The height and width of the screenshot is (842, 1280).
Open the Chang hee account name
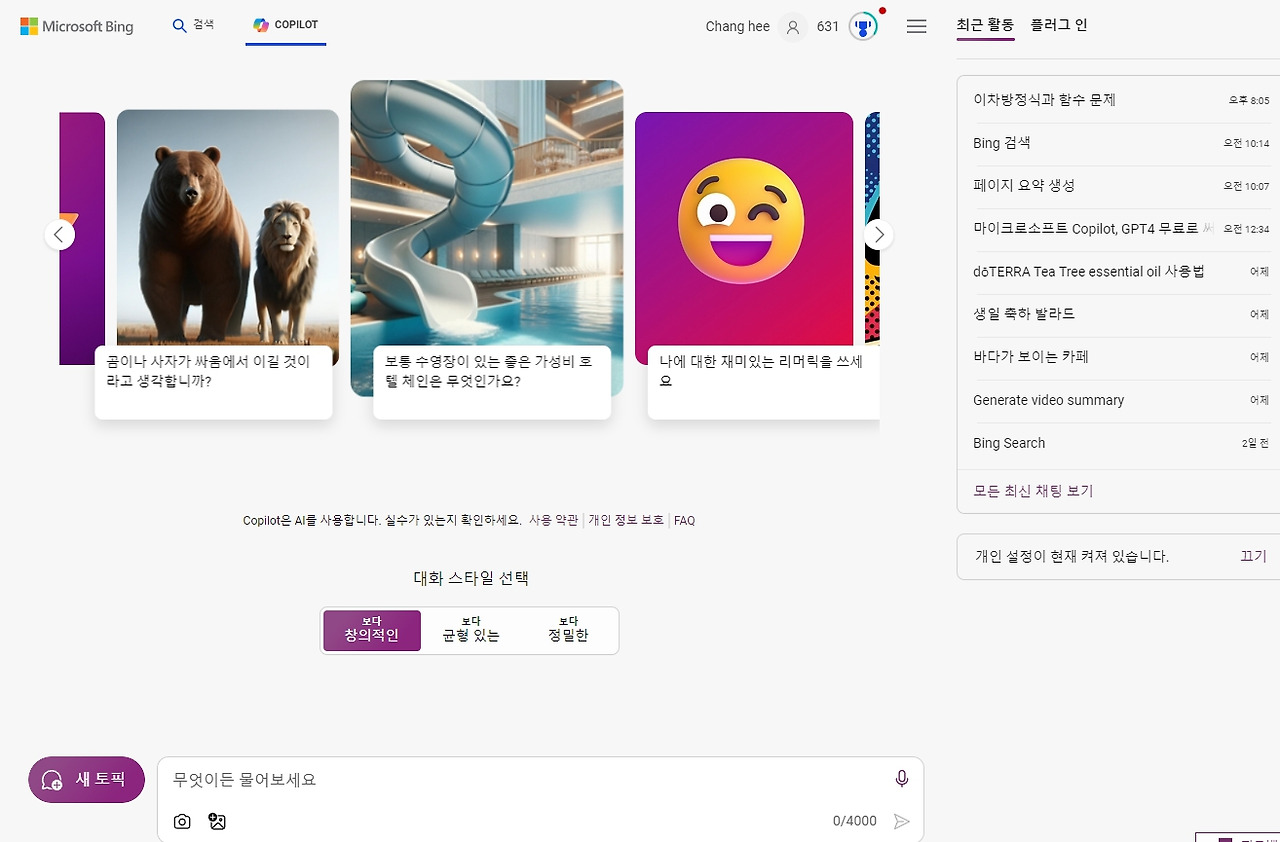click(x=737, y=26)
